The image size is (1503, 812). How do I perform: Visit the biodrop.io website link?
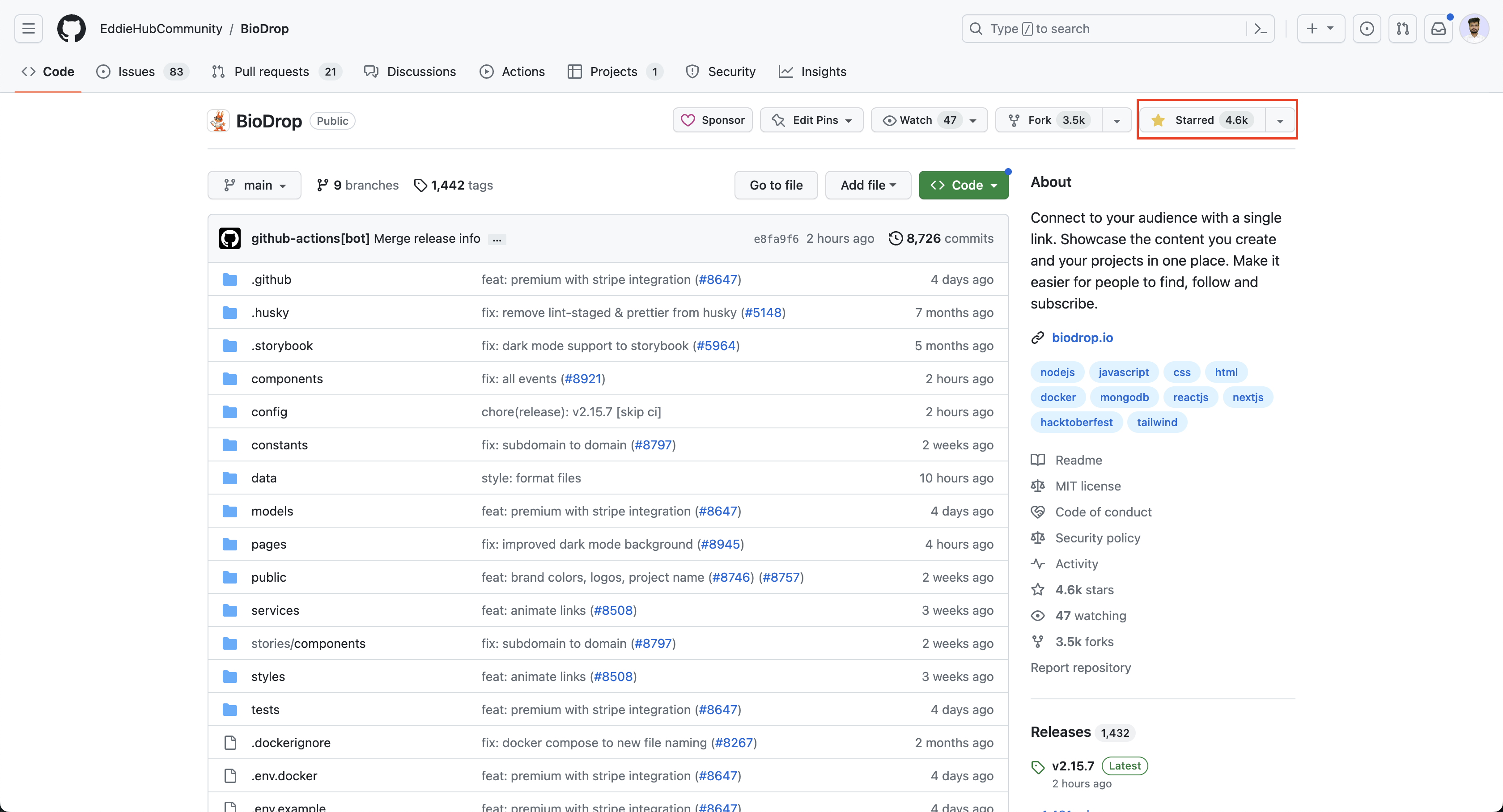(1083, 337)
